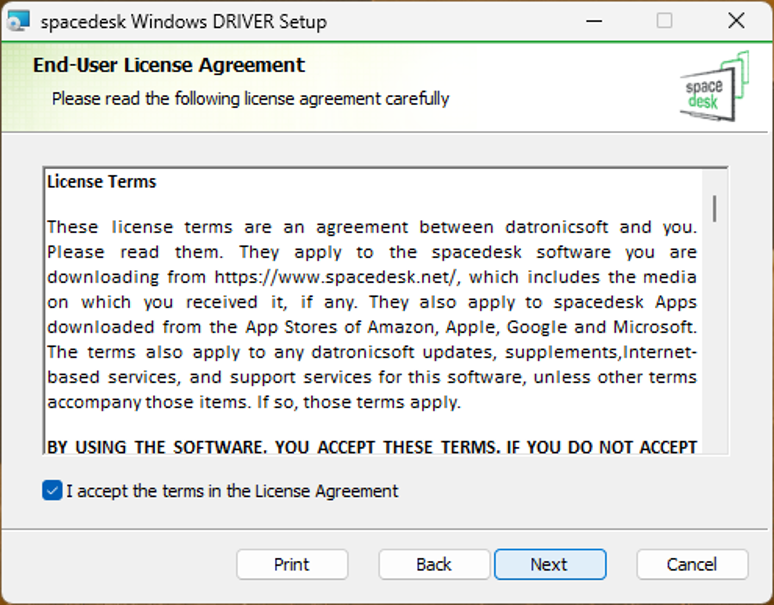Click the license text scrollbar thumb
Viewport: 774px width, 605px height.
pyautogui.click(x=714, y=209)
